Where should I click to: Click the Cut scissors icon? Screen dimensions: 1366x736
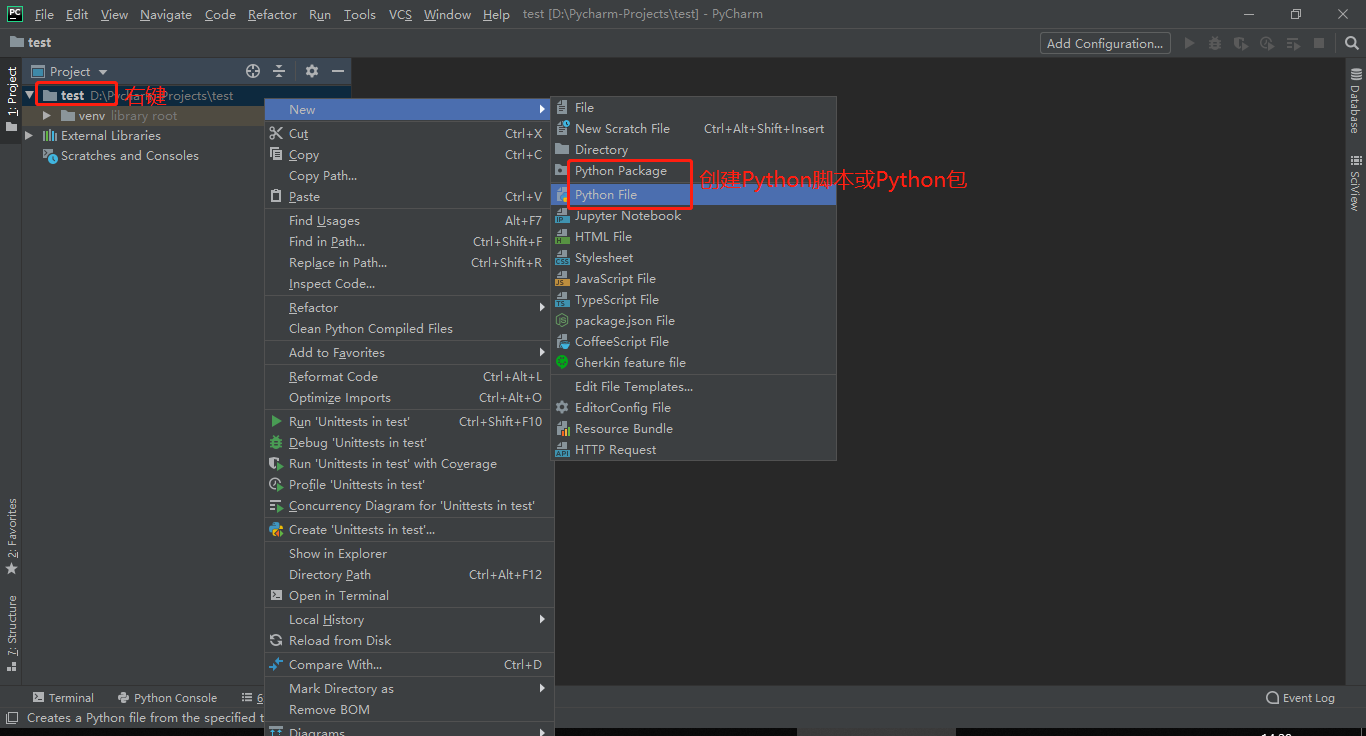click(277, 134)
